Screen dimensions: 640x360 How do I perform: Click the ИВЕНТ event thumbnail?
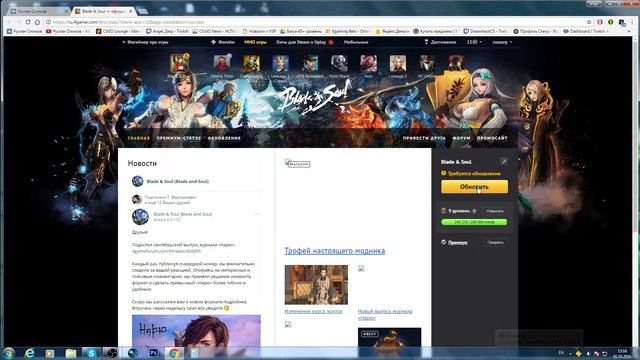click(x=389, y=337)
